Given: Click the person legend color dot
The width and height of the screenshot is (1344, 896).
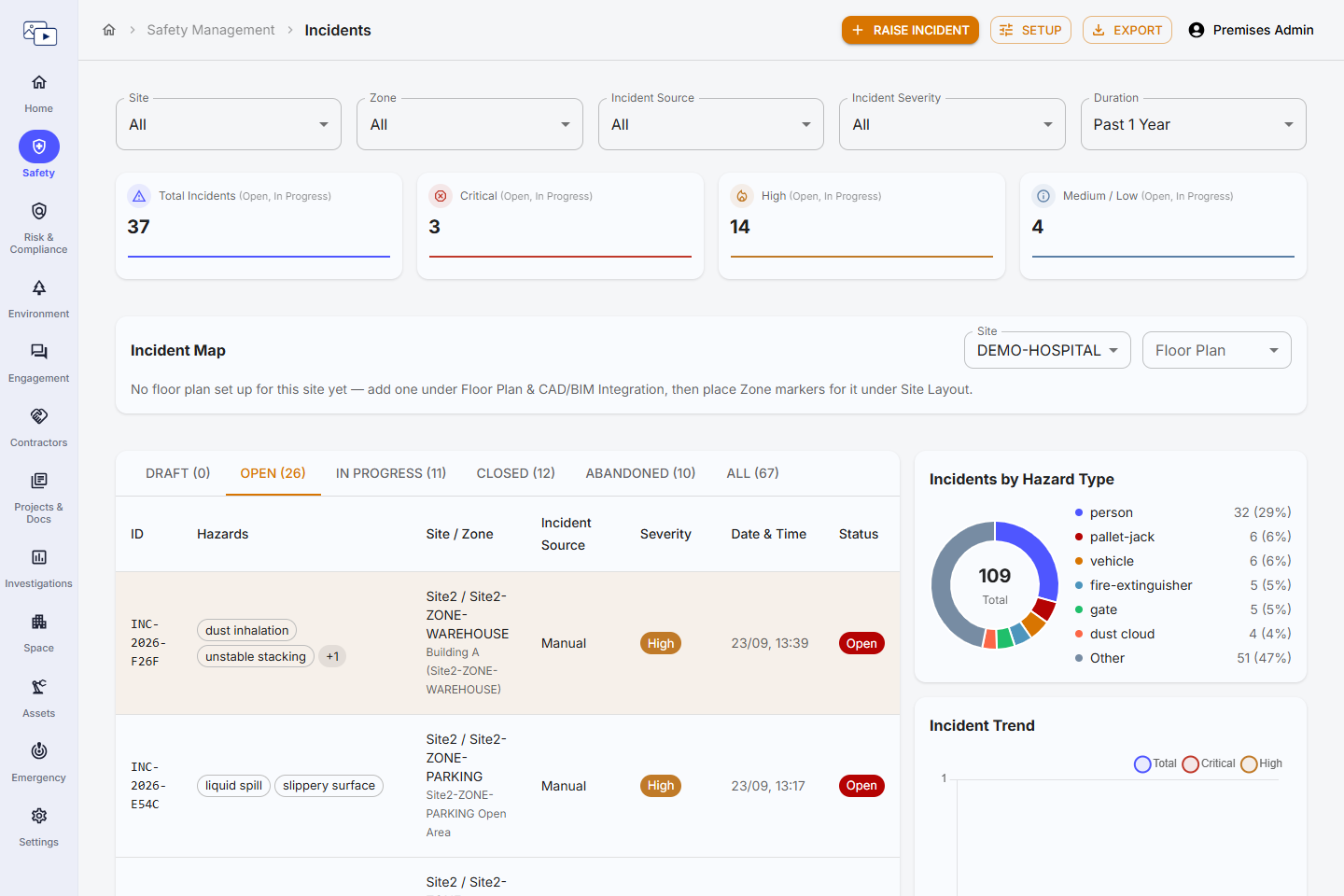Looking at the screenshot, I should 1079,512.
